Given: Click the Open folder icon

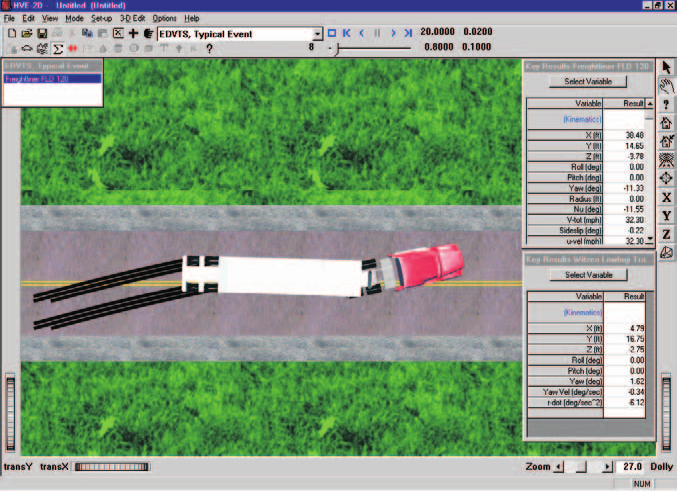Looking at the screenshot, I should (27, 34).
